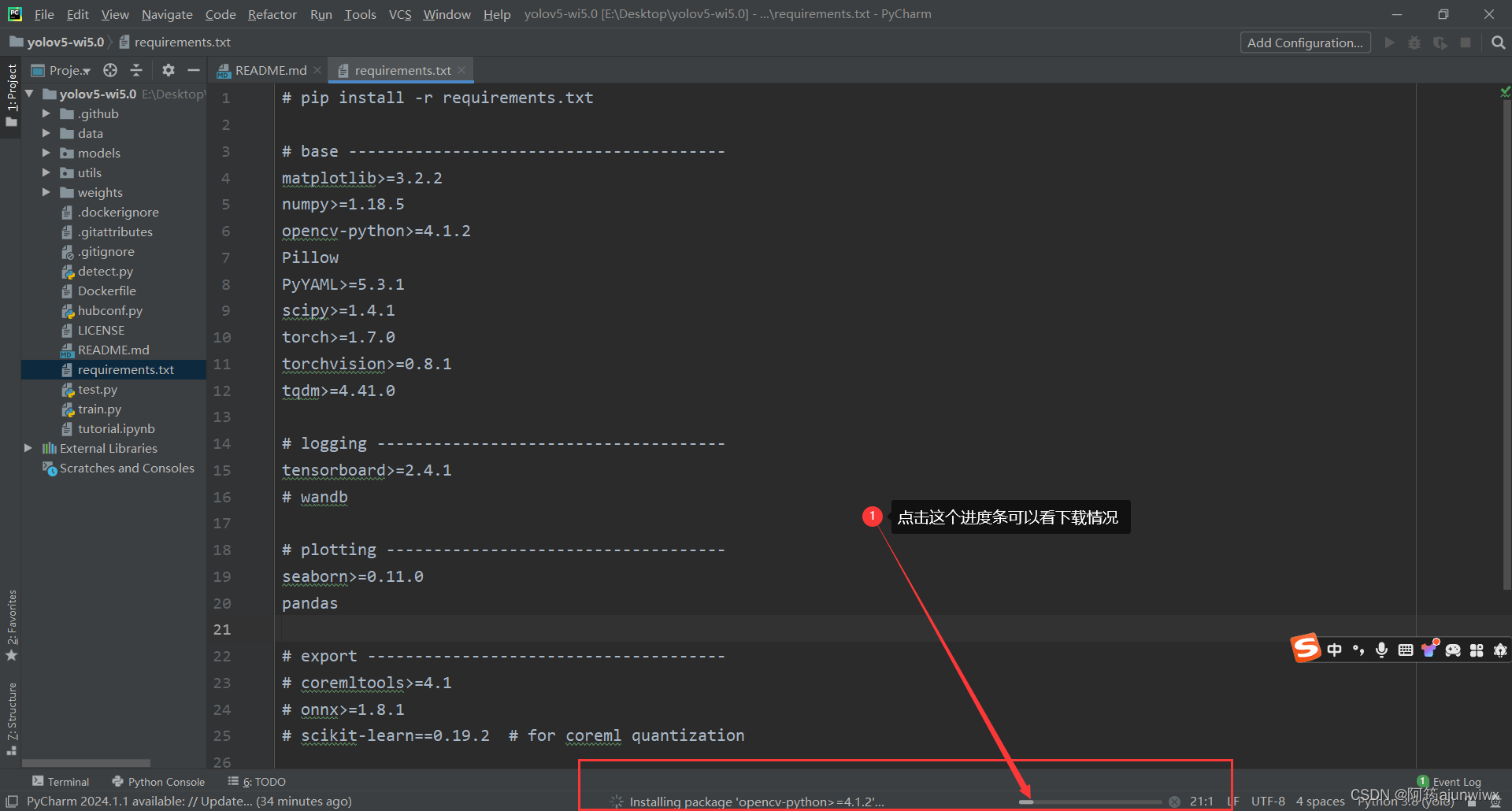The image size is (1512, 811).
Task: Click the Debug bug icon
Action: click(x=1414, y=43)
